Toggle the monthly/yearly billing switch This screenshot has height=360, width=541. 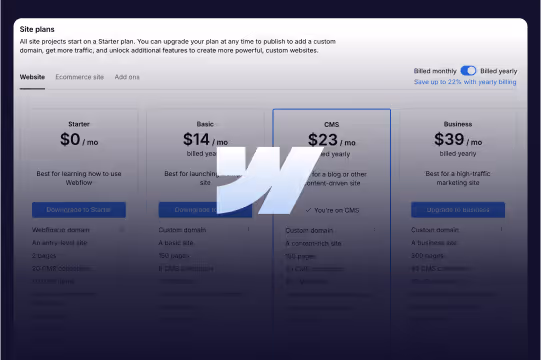click(x=468, y=71)
